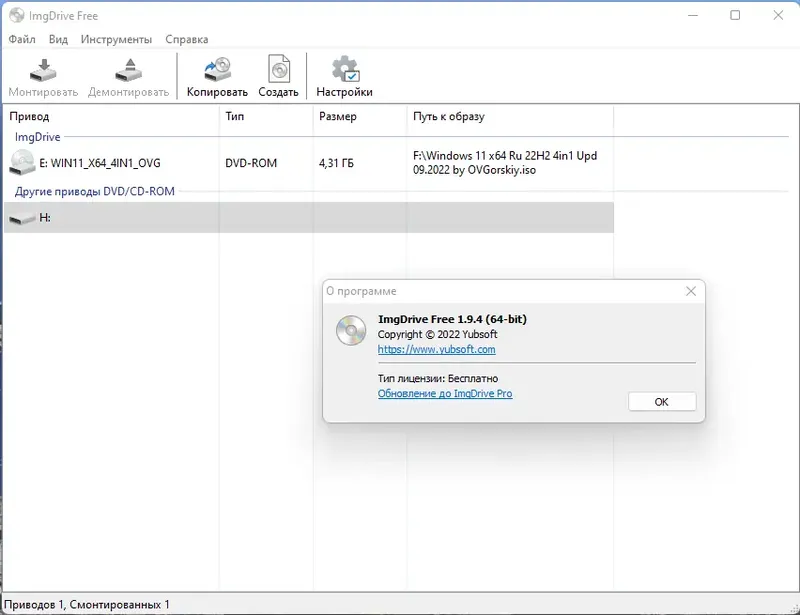Image resolution: width=800 pixels, height=615 pixels.
Task: Open the Справка menu
Action: coord(187,39)
